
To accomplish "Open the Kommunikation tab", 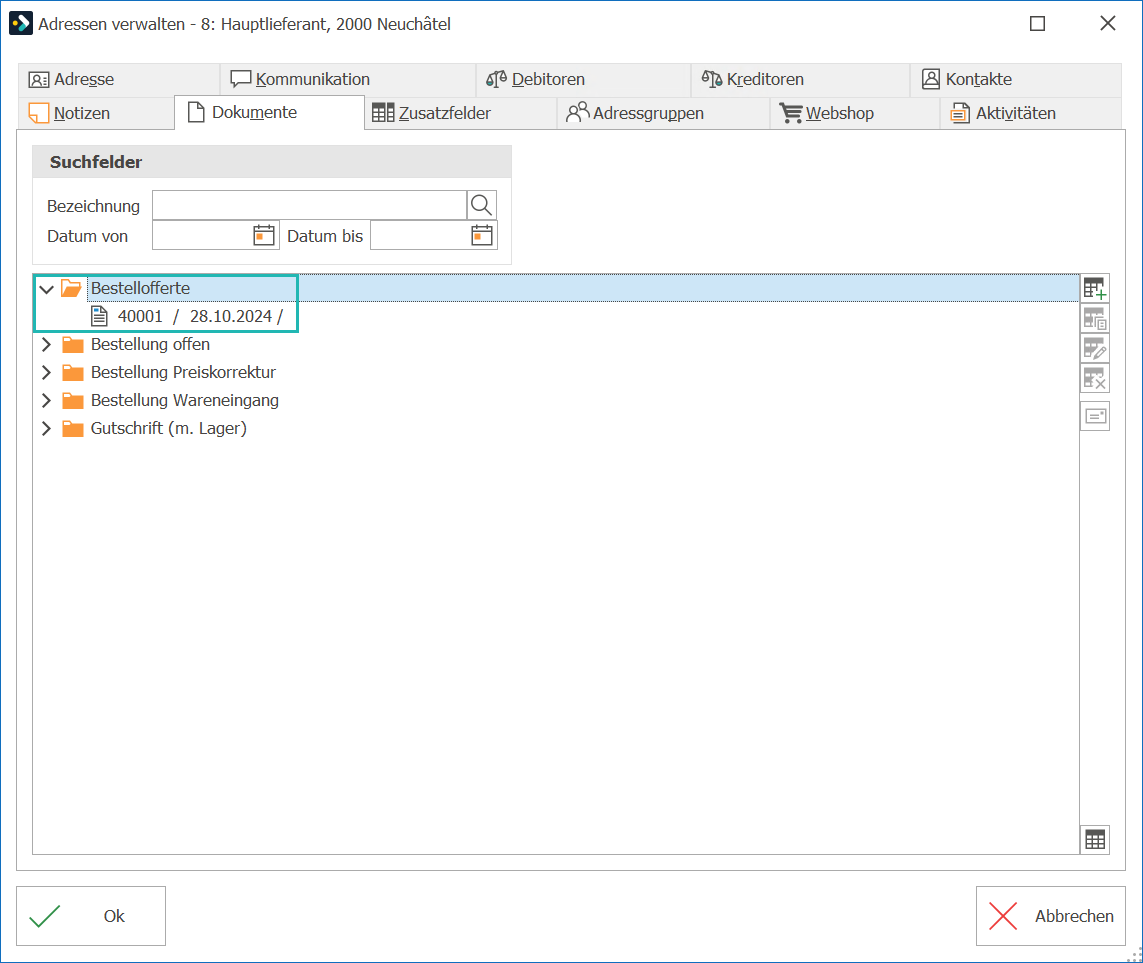I will pyautogui.click(x=348, y=79).
